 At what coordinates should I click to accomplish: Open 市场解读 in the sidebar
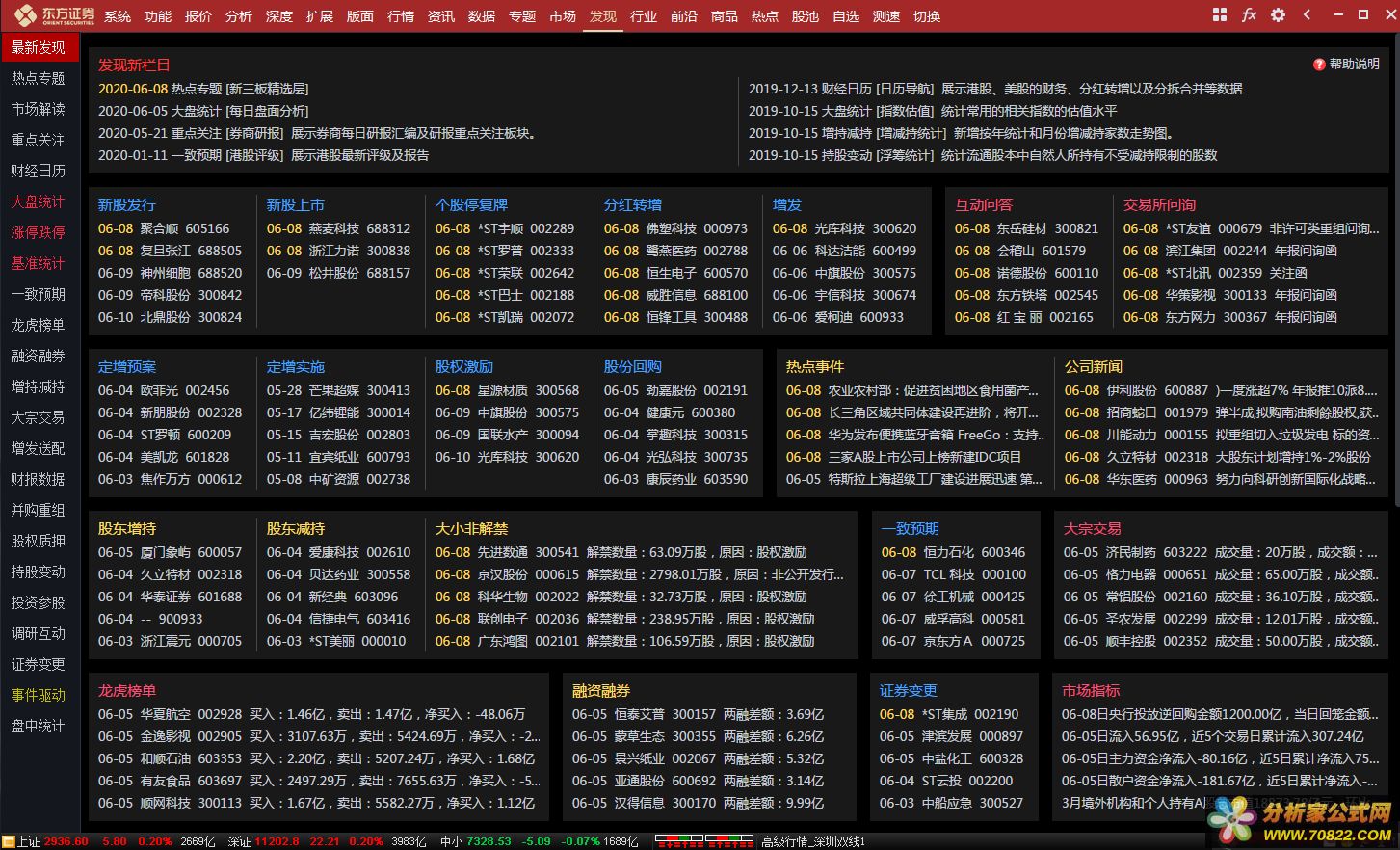(39, 109)
